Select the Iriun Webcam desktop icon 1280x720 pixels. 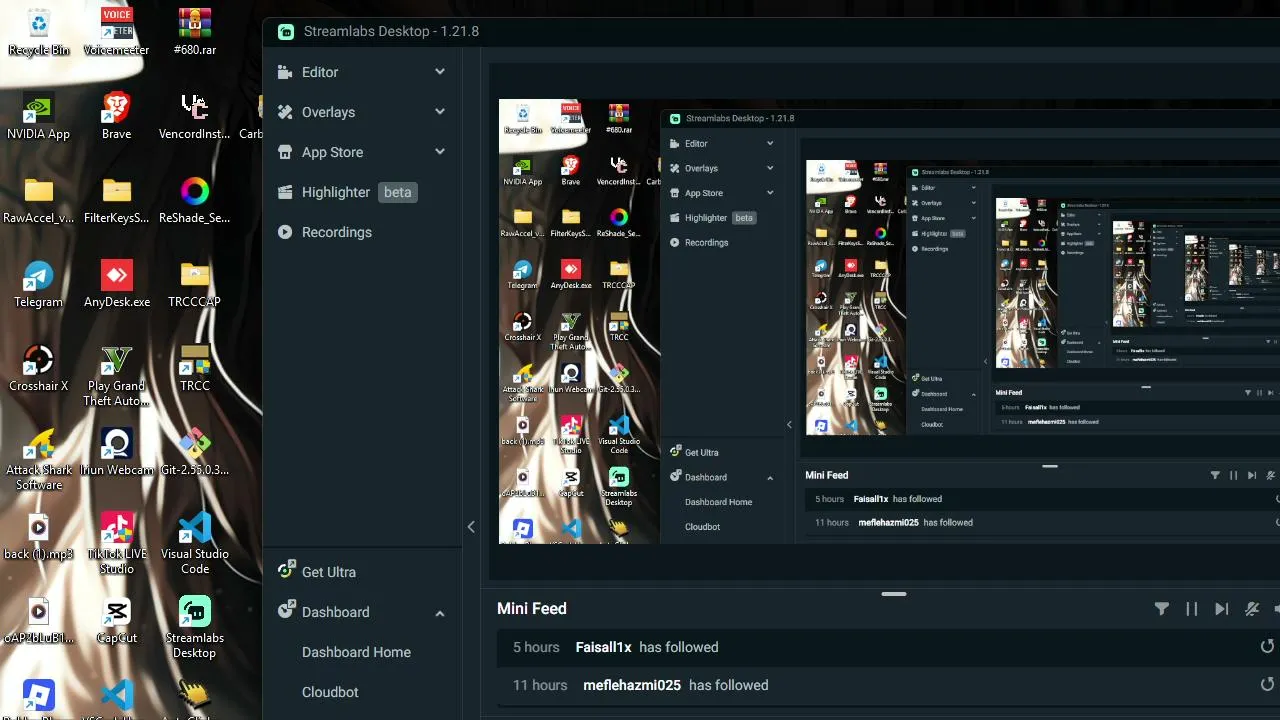coord(117,452)
